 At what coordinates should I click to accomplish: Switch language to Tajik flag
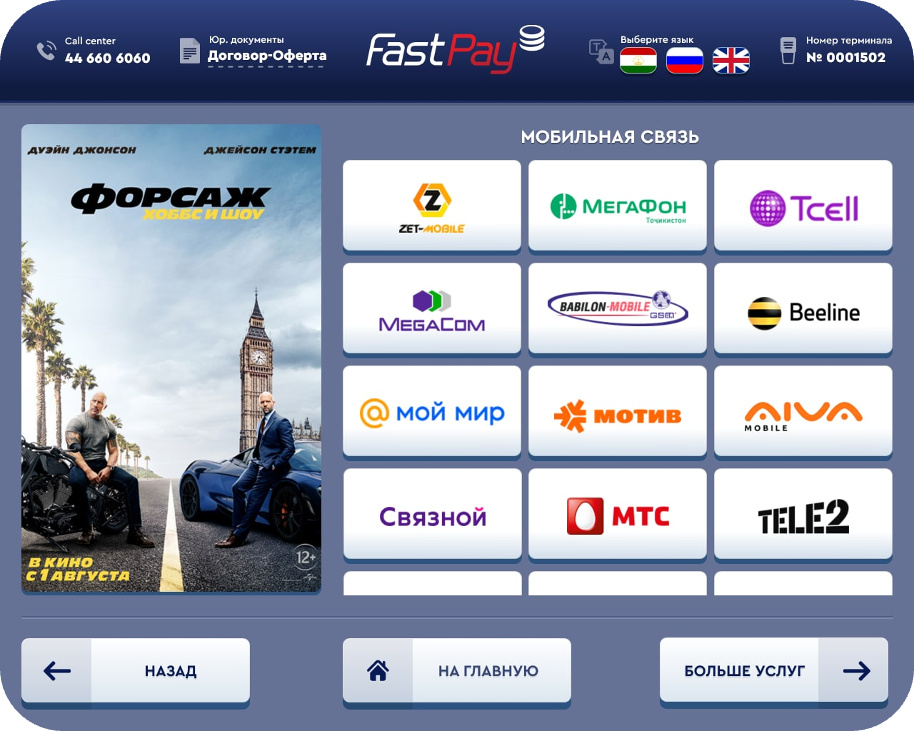638,61
